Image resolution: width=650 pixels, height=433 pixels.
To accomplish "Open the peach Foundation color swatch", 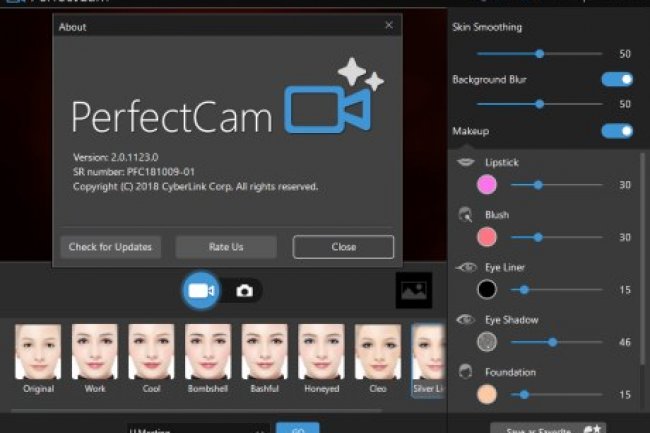I will click(487, 394).
